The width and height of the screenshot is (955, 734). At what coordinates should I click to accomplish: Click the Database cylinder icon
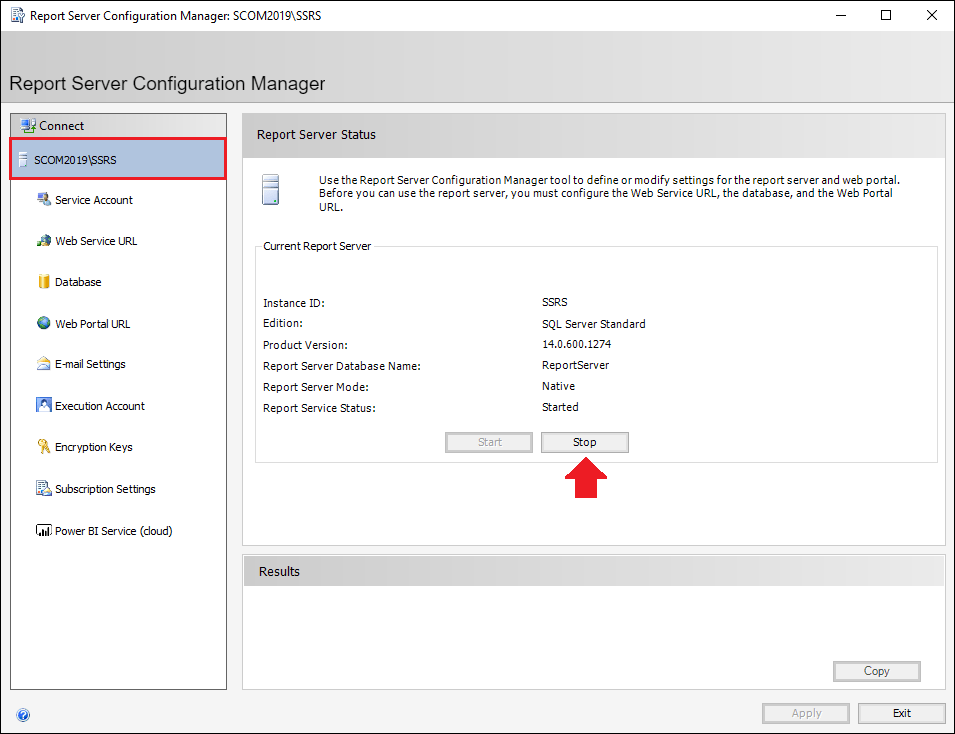[44, 281]
